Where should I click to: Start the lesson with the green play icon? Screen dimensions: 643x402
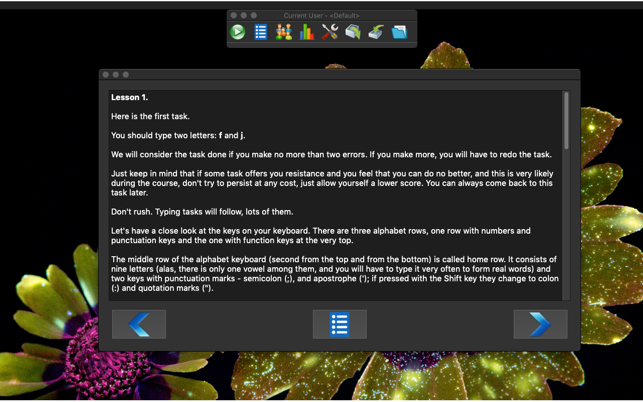pyautogui.click(x=237, y=32)
